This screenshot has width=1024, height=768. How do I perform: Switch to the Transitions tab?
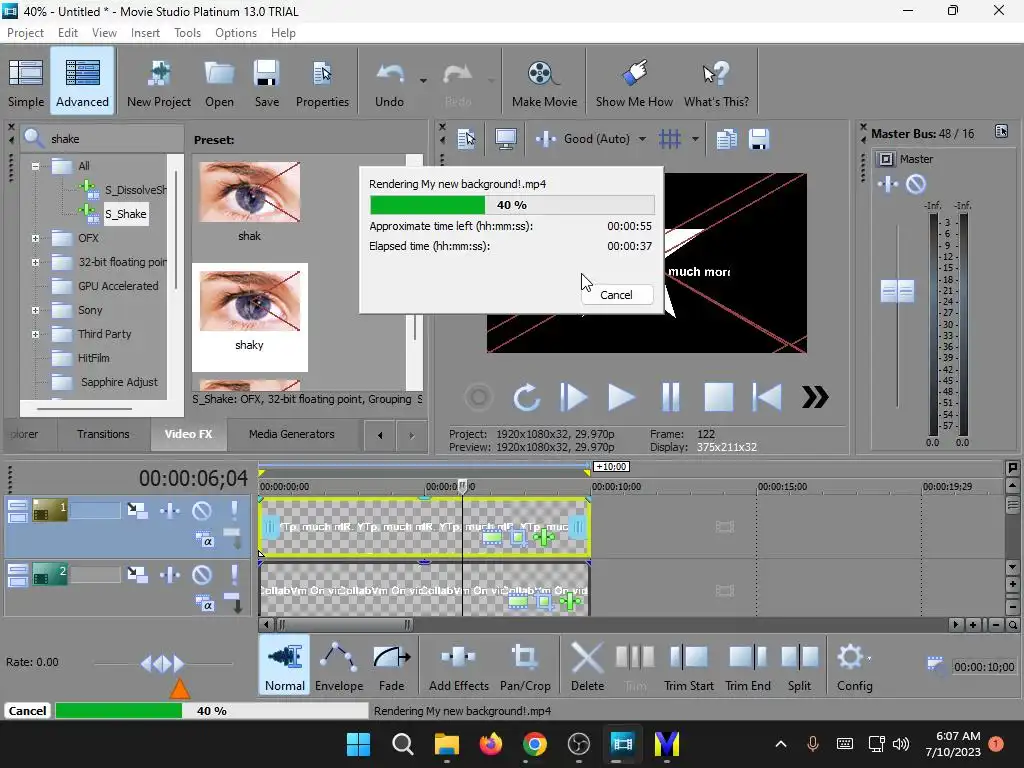coord(103,434)
